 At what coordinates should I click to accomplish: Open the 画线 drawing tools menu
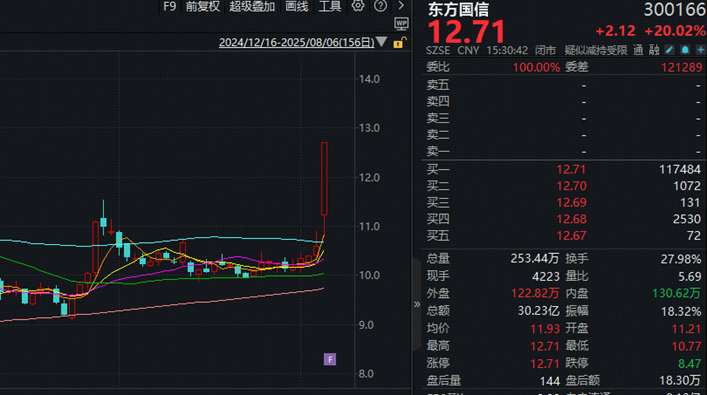[x=297, y=6]
